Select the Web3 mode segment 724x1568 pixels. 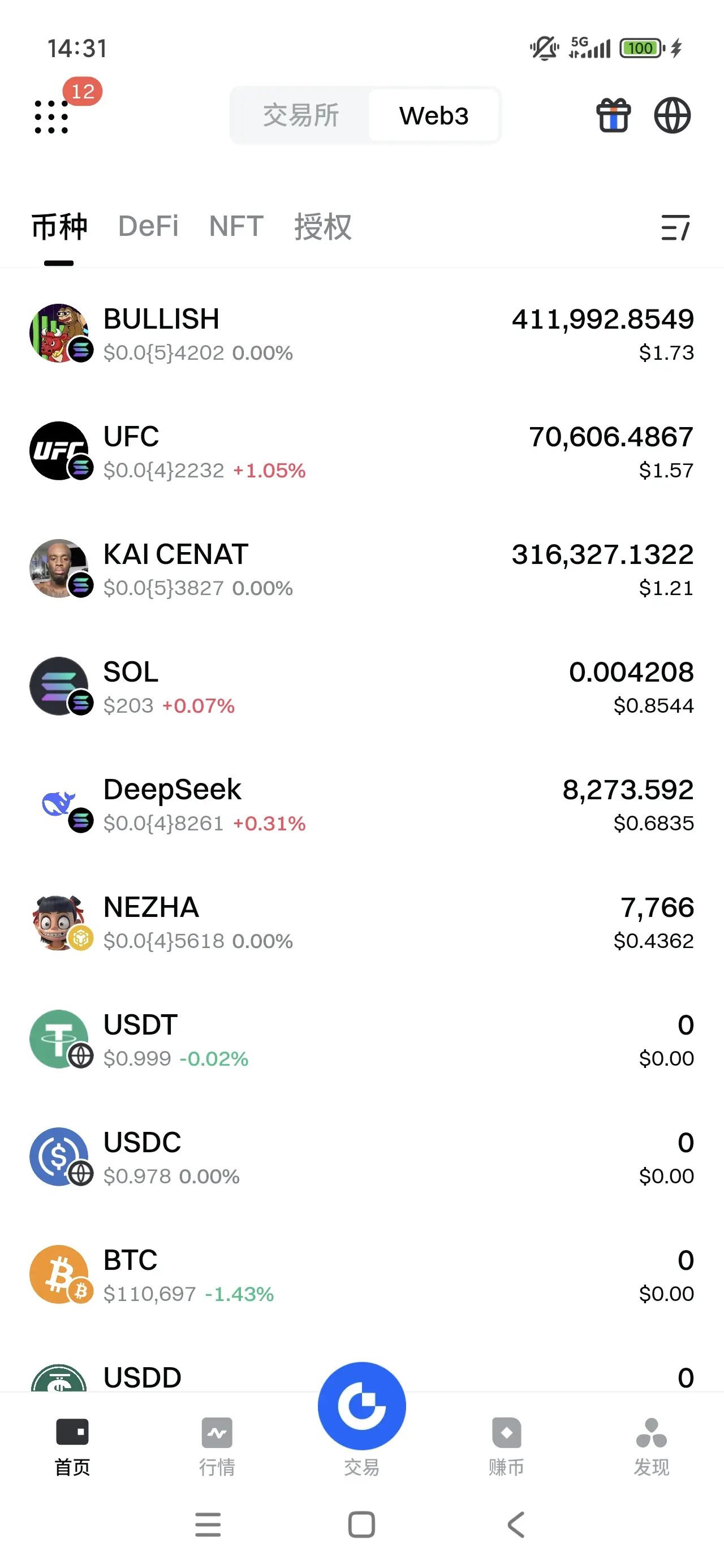pyautogui.click(x=433, y=115)
